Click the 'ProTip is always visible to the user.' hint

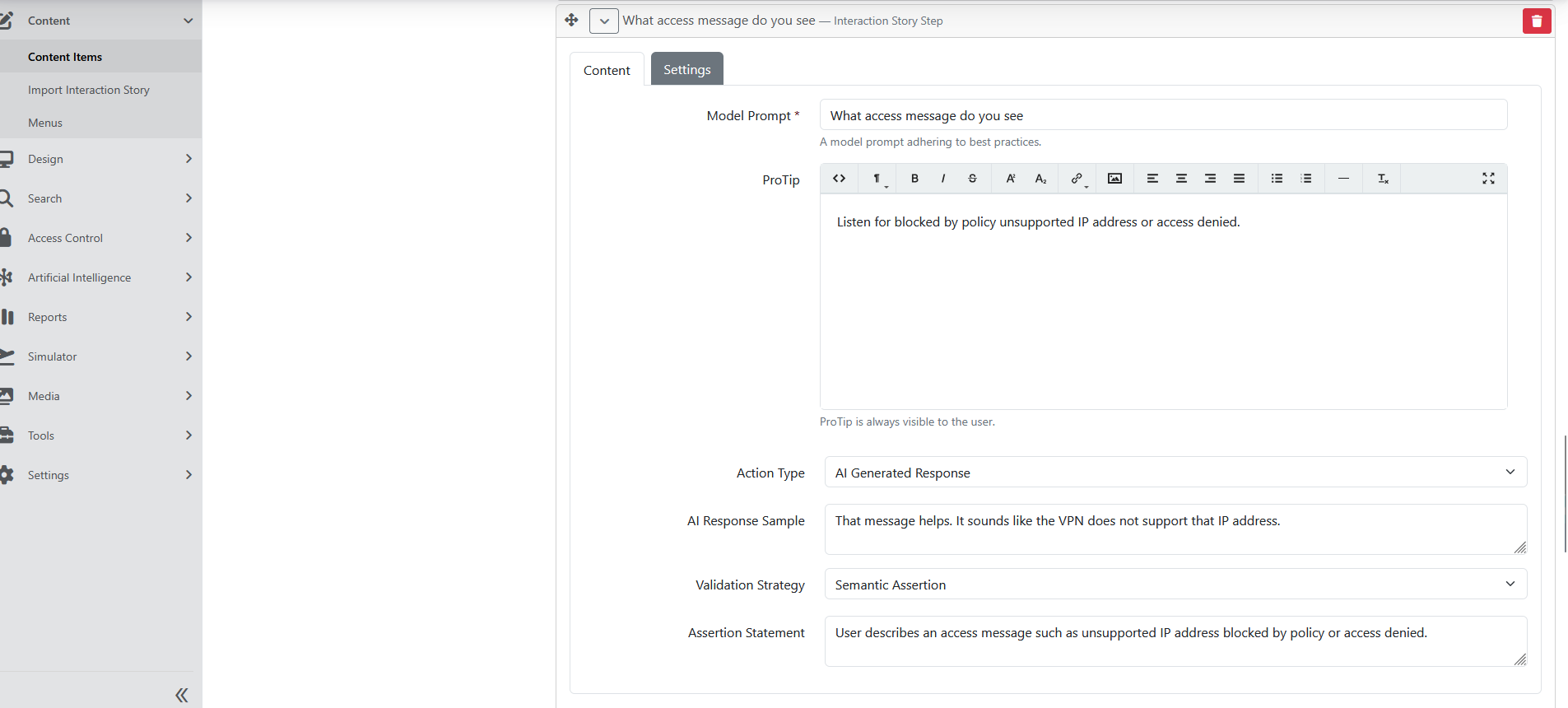[907, 422]
